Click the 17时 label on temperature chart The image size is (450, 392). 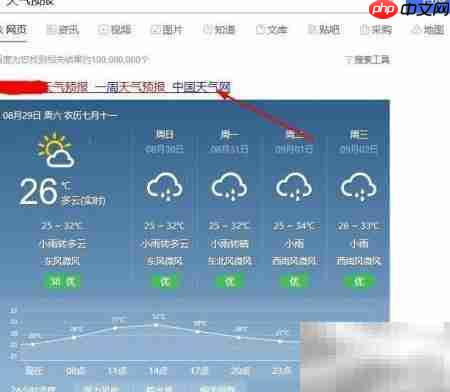[x=199, y=371]
